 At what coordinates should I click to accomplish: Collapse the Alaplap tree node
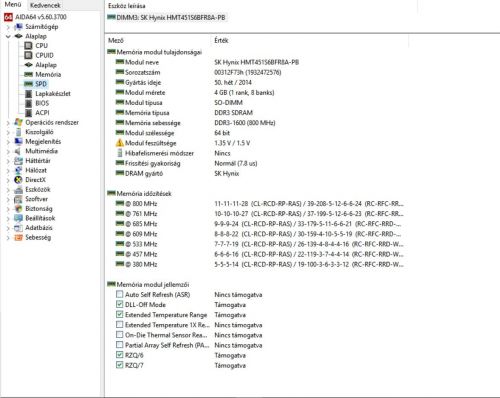[x=8, y=36]
